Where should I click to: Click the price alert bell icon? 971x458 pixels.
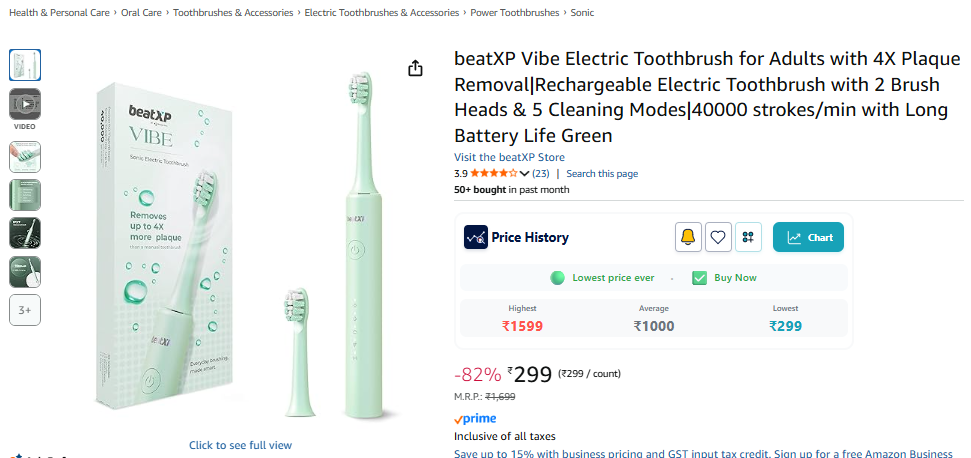(688, 237)
